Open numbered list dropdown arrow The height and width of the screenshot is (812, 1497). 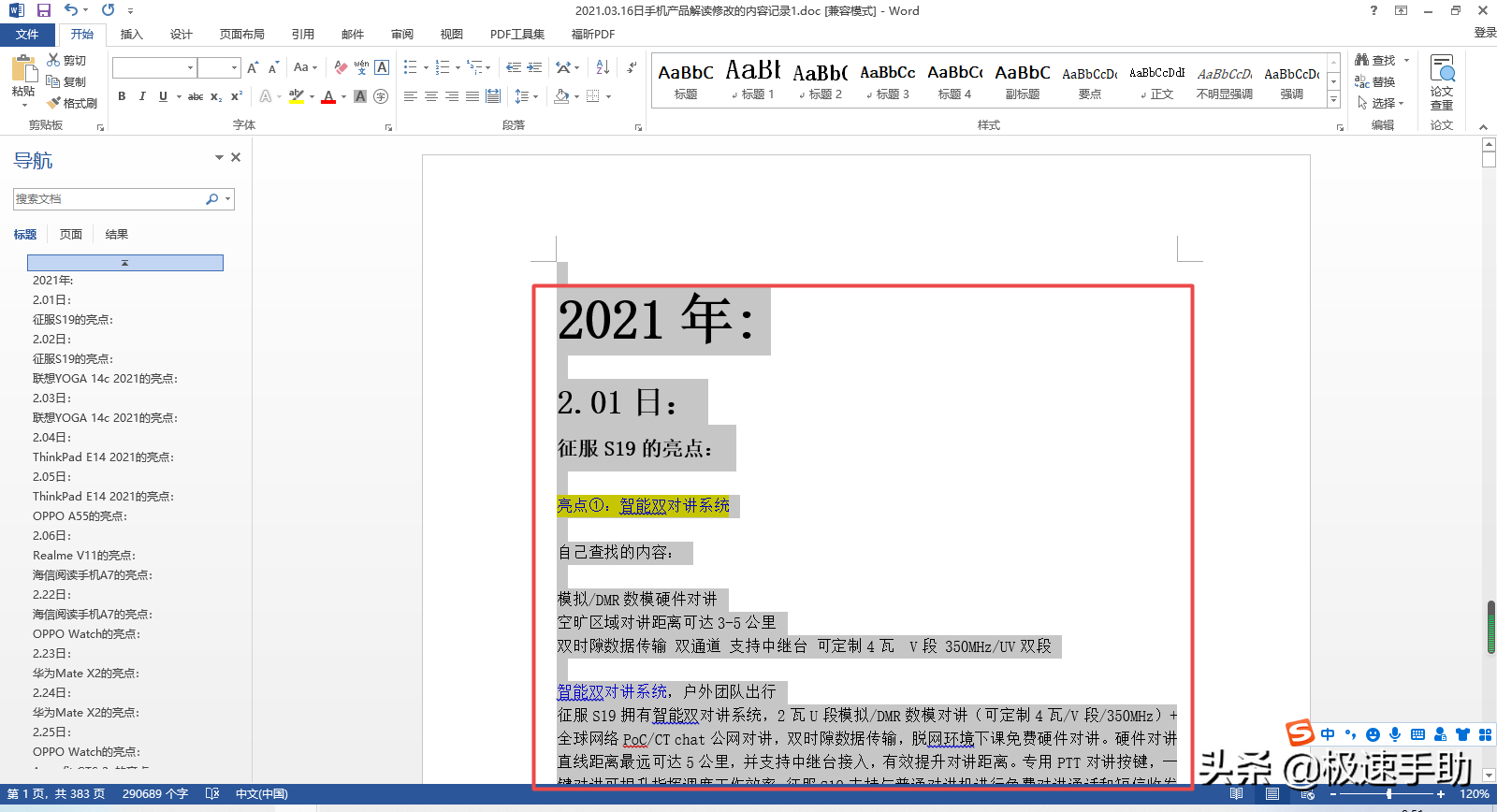(458, 67)
